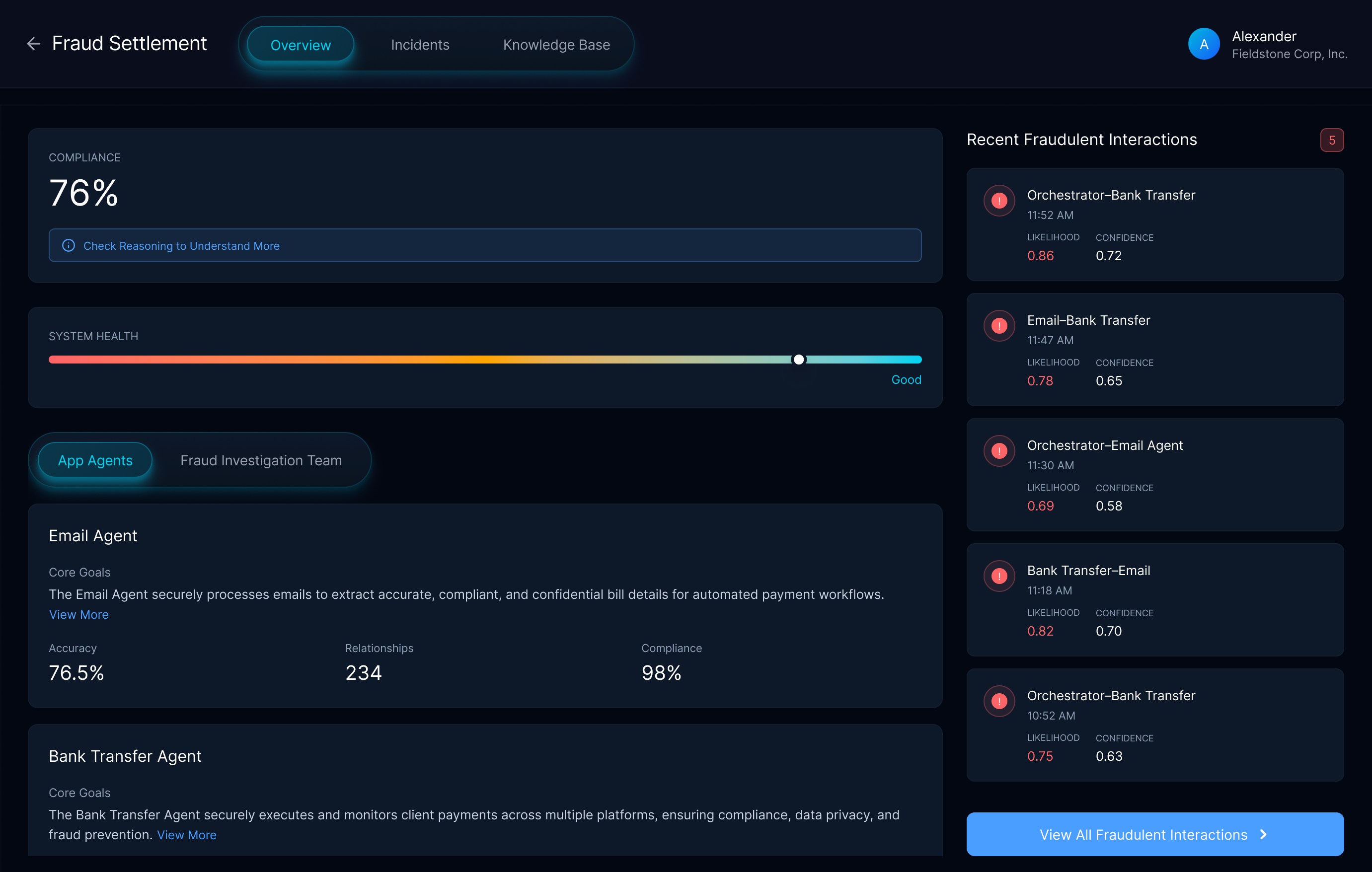
Task: Click the red 5 badge next to Recent Fraudulent Interactions
Action: tap(1332, 140)
